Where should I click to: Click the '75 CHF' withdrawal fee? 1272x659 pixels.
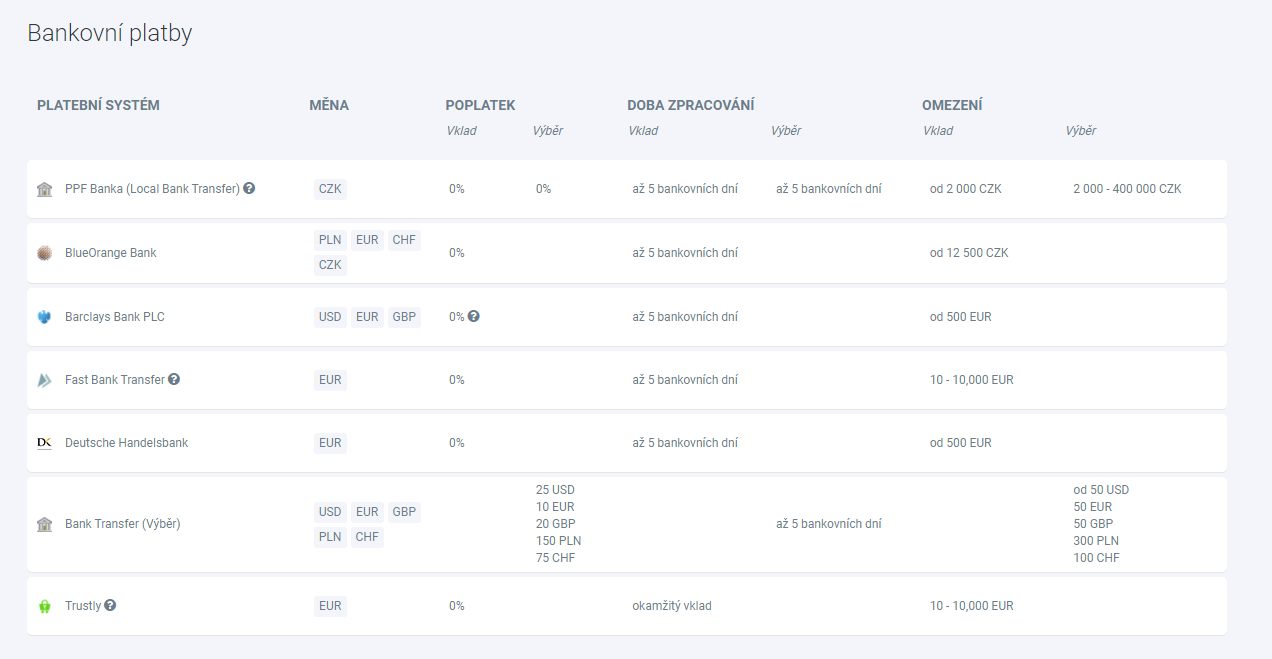tap(556, 558)
